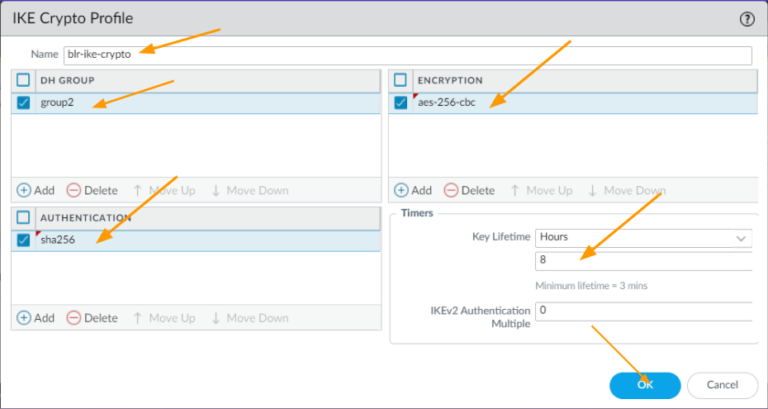This screenshot has width=768, height=409.
Task: Click the help question mark icon
Action: tap(746, 18)
